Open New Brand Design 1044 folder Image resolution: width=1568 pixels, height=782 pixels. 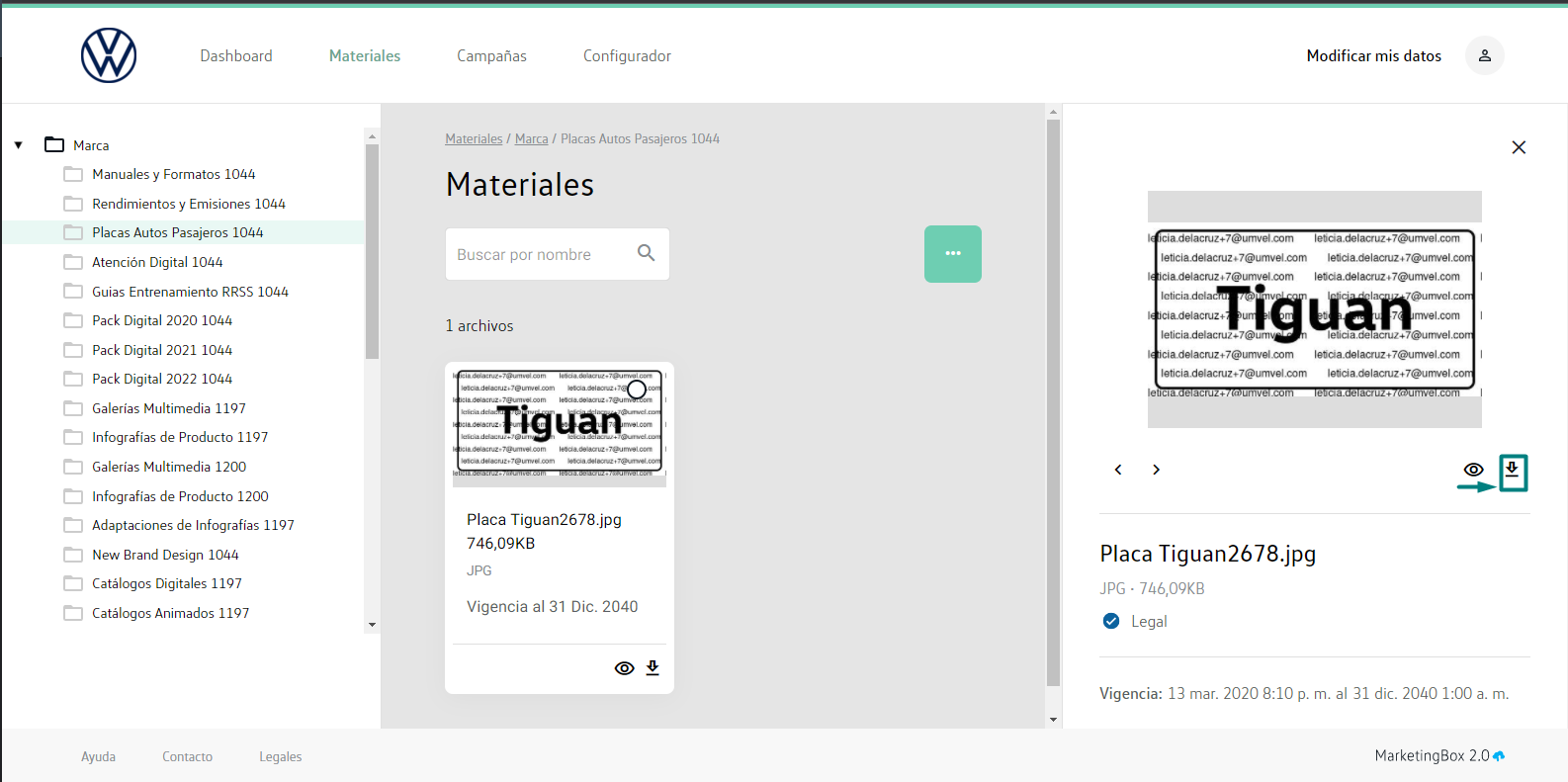pyautogui.click(x=165, y=555)
